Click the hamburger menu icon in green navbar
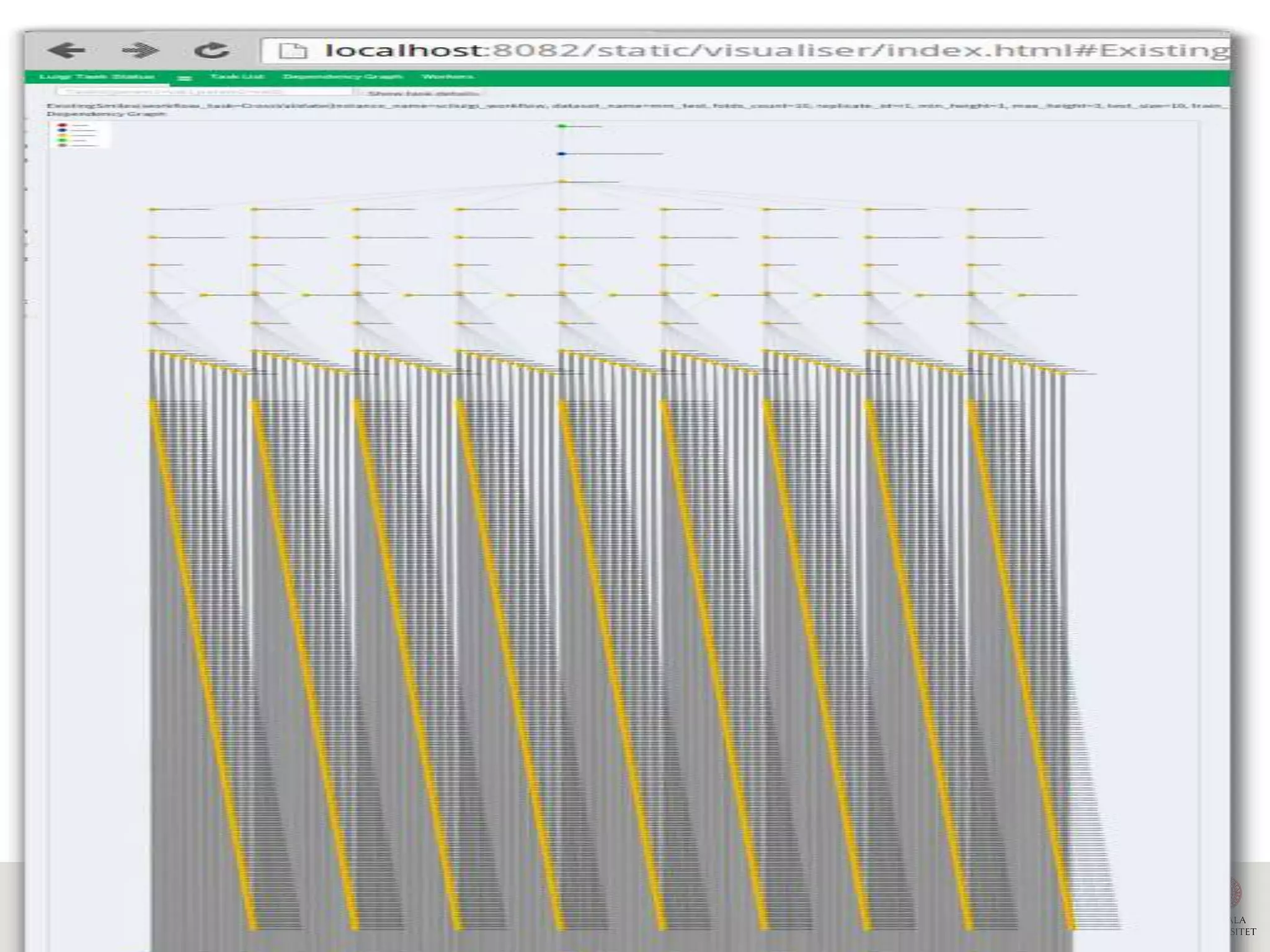Viewport: 1270px width, 952px height. pos(184,78)
